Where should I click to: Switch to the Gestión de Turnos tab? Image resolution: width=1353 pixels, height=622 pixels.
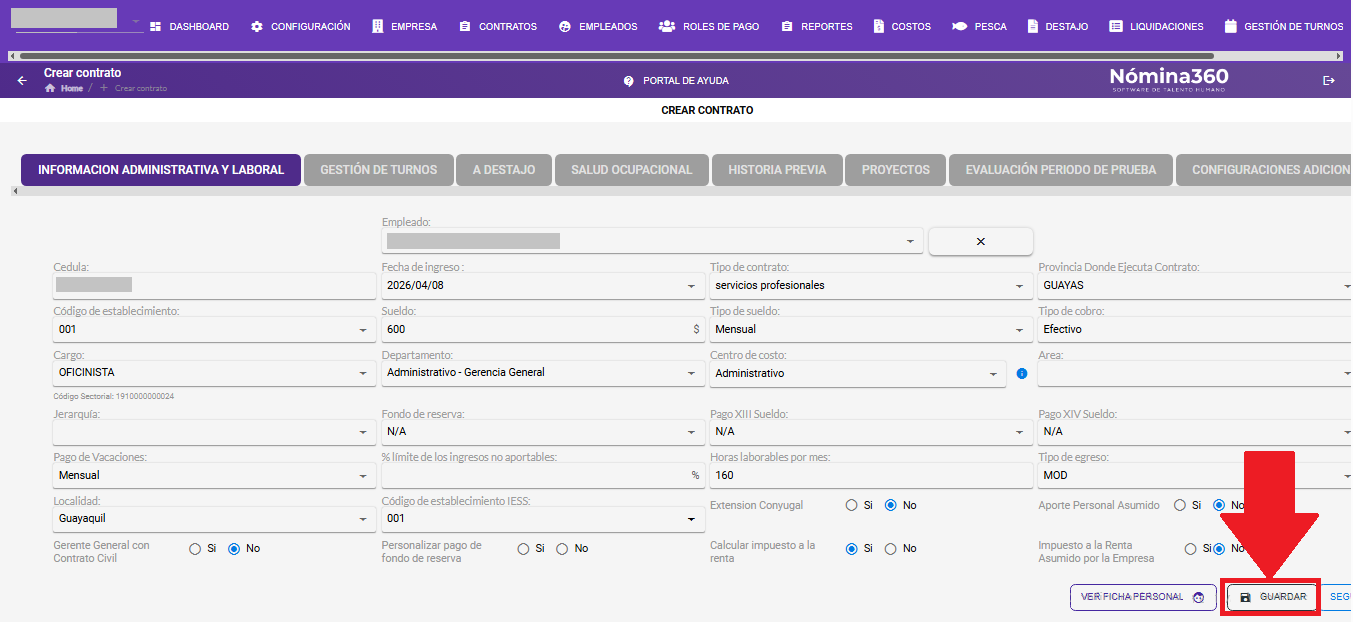tap(378, 170)
